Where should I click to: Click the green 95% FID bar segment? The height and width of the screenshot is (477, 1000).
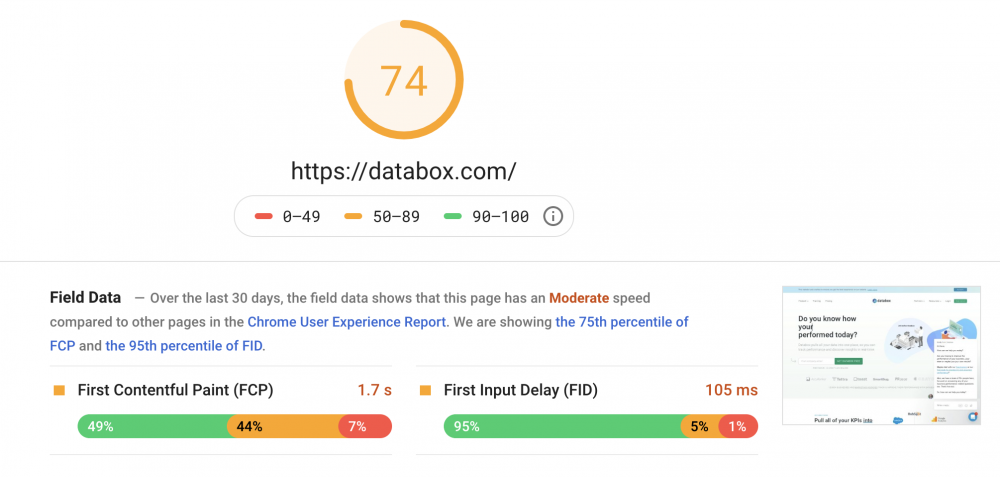tap(562, 426)
